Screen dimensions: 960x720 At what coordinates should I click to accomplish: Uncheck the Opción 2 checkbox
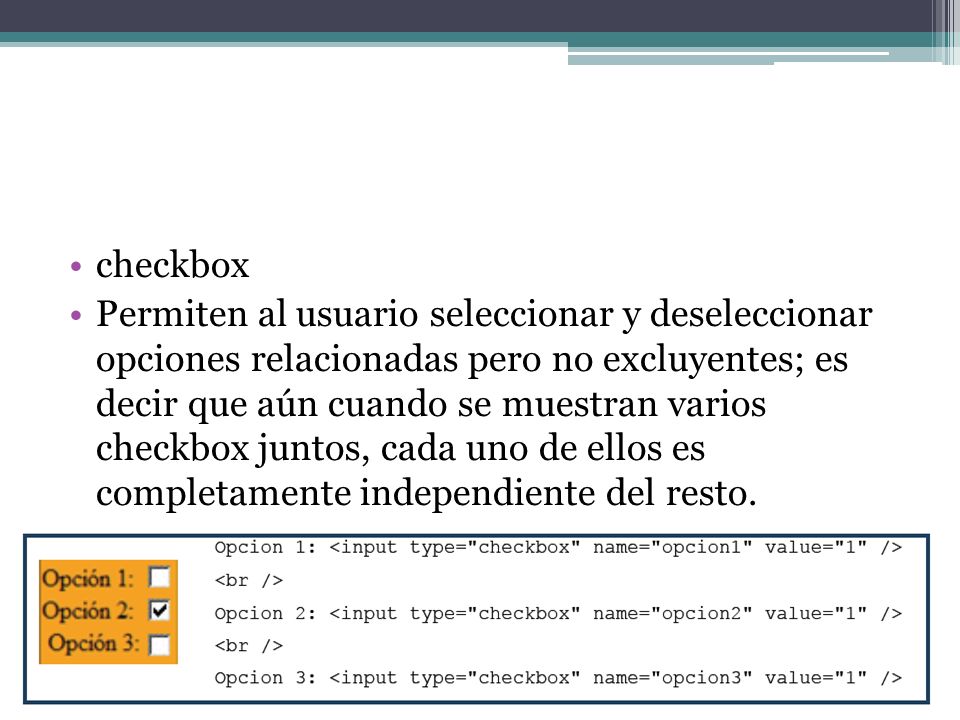pyautogui.click(x=159, y=610)
